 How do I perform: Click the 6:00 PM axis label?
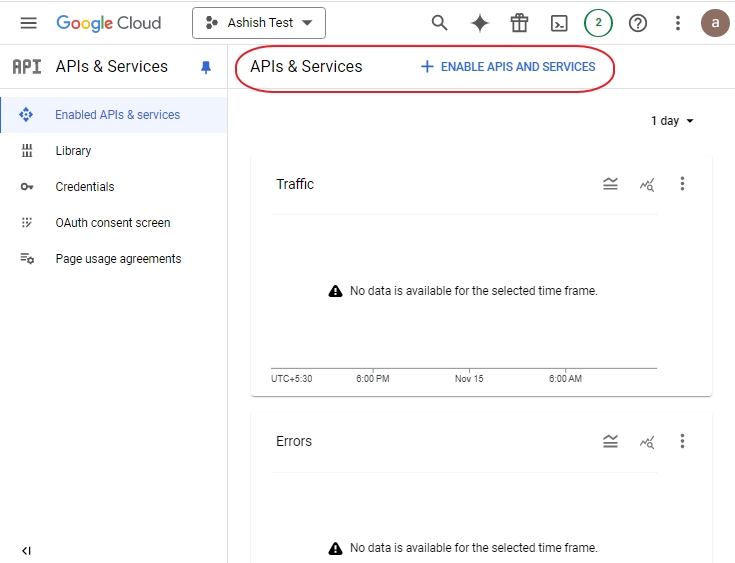click(373, 379)
